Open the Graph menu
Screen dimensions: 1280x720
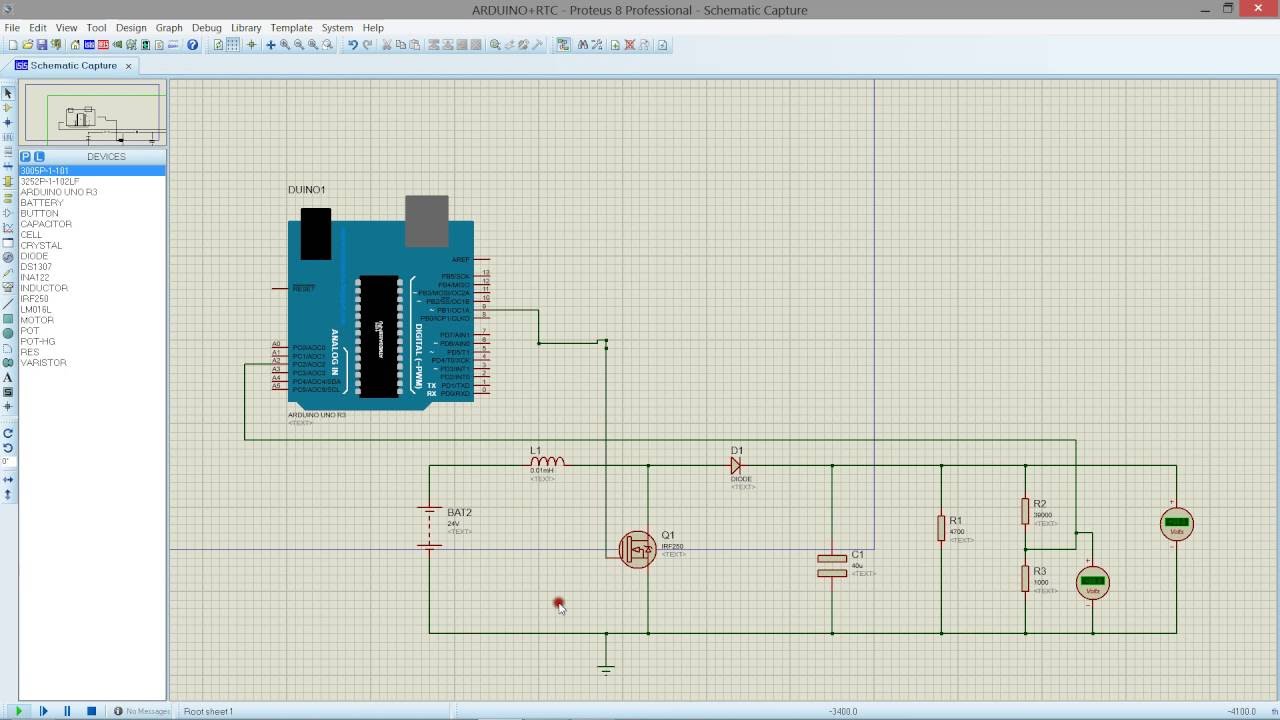click(x=169, y=28)
